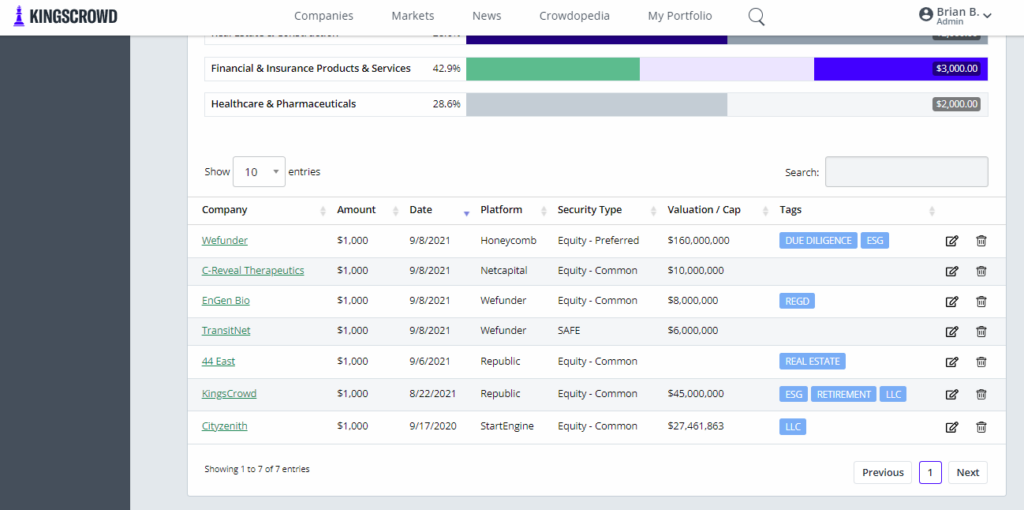Click the Previous page button
Image resolution: width=1024 pixels, height=510 pixels.
point(883,473)
